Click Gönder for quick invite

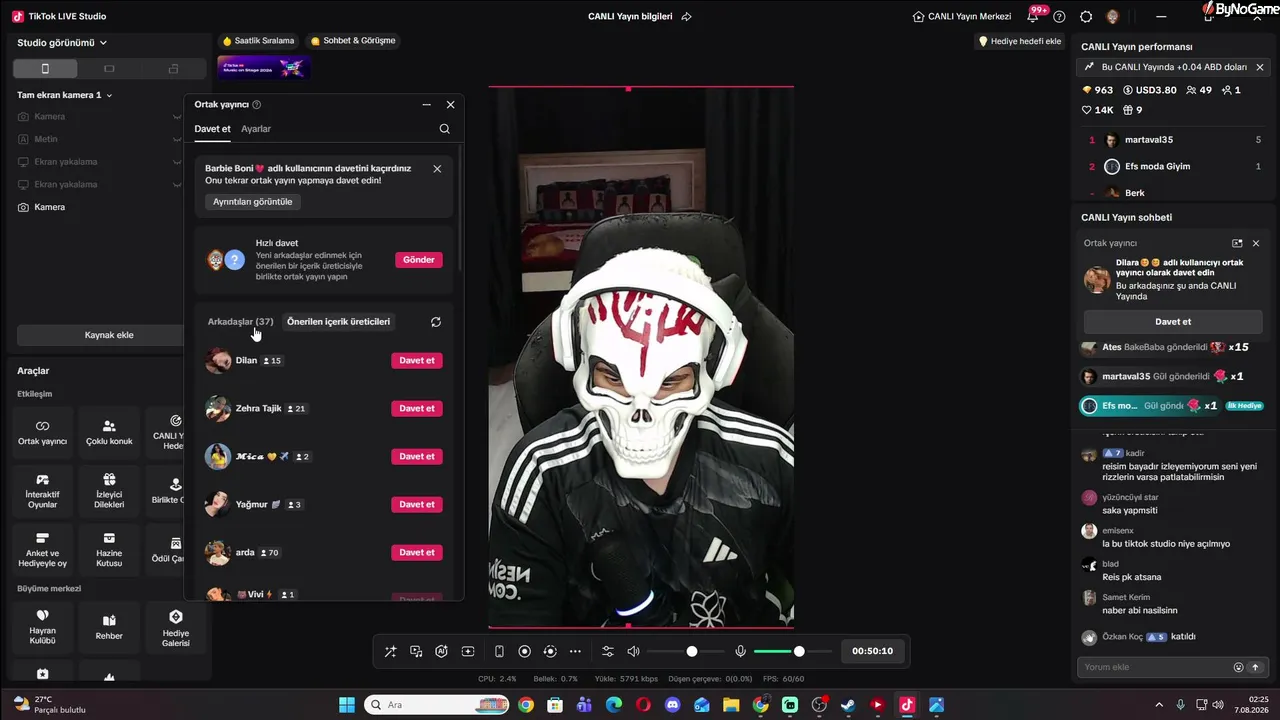point(419,260)
